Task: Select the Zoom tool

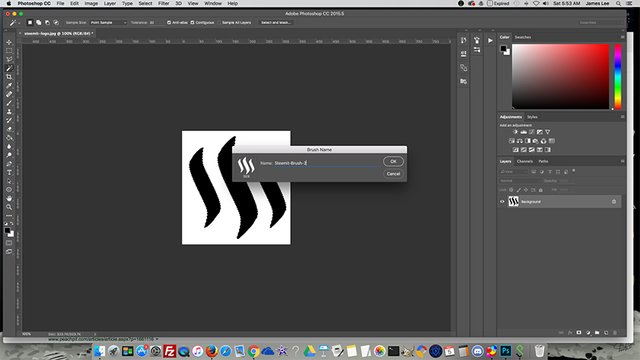Action: coord(9,207)
